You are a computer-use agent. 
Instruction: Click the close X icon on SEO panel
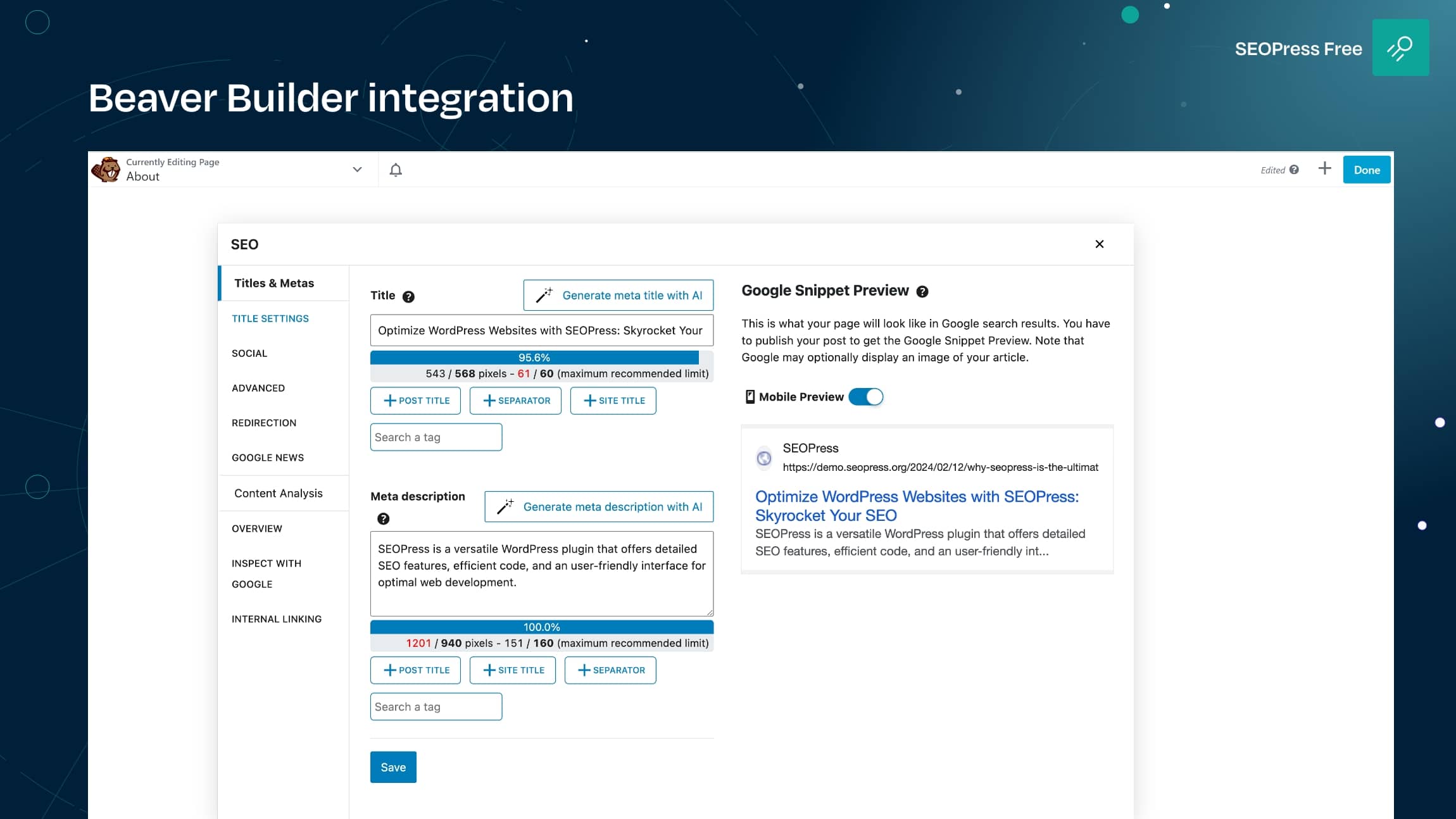point(1099,244)
